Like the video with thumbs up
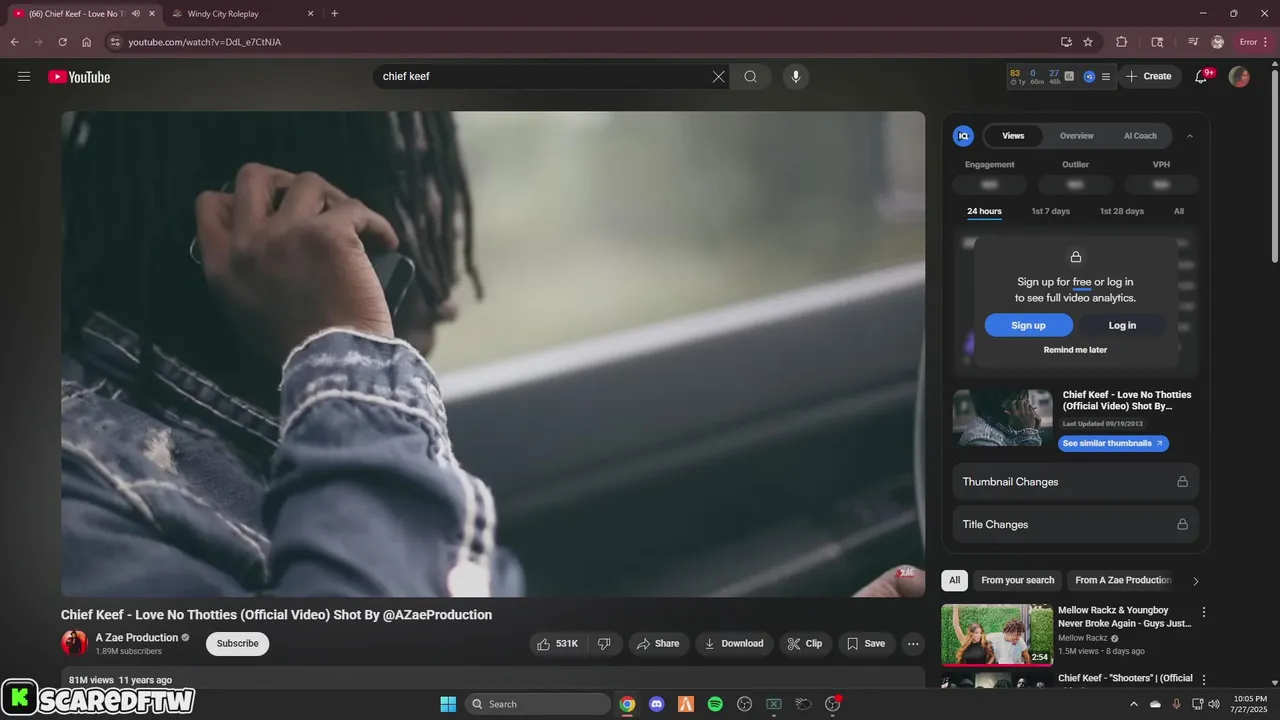Image resolution: width=1280 pixels, height=720 pixels. (558, 644)
